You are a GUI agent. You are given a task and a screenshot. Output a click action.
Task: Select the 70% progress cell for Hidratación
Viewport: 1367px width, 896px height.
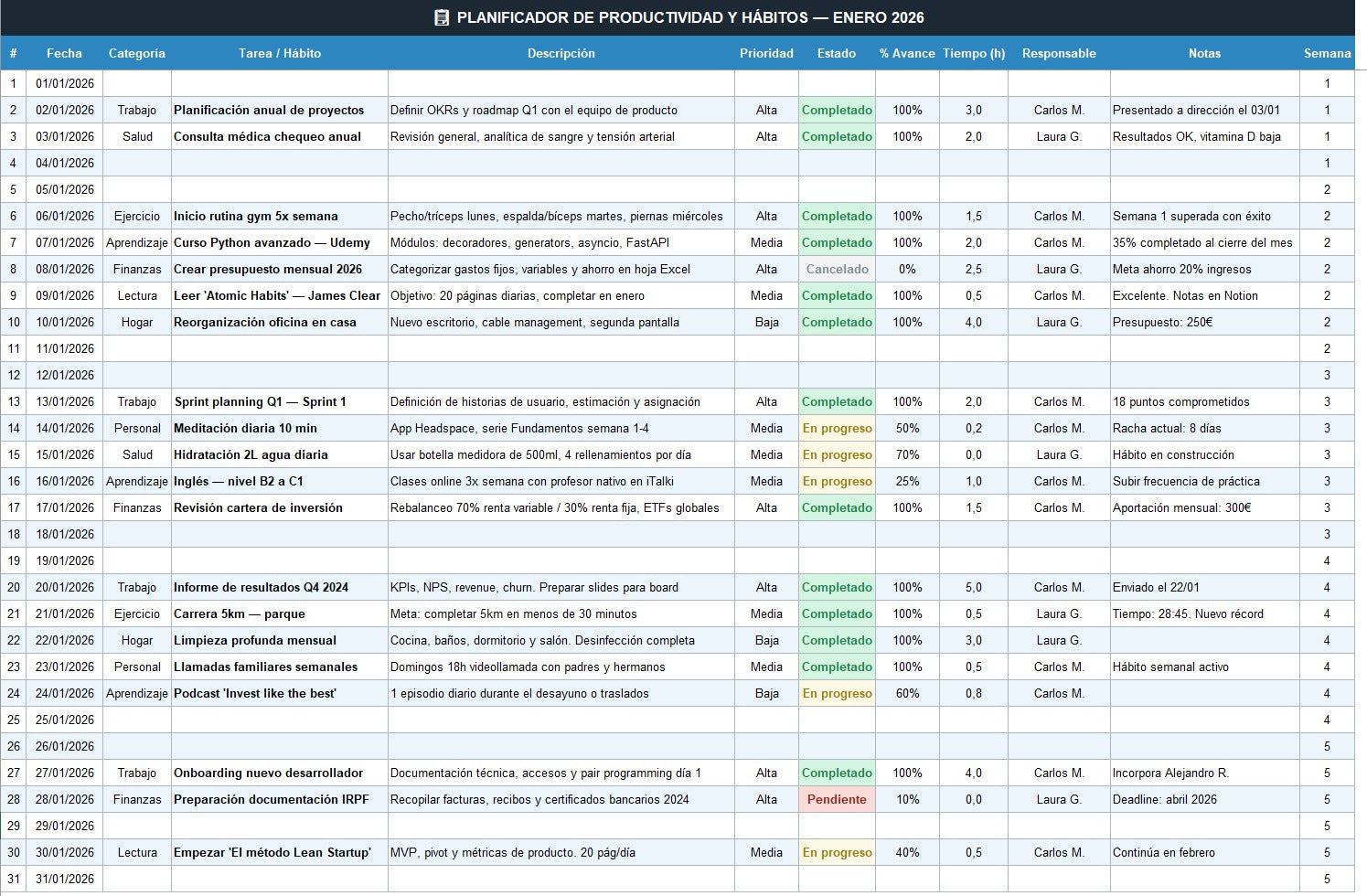point(907,454)
